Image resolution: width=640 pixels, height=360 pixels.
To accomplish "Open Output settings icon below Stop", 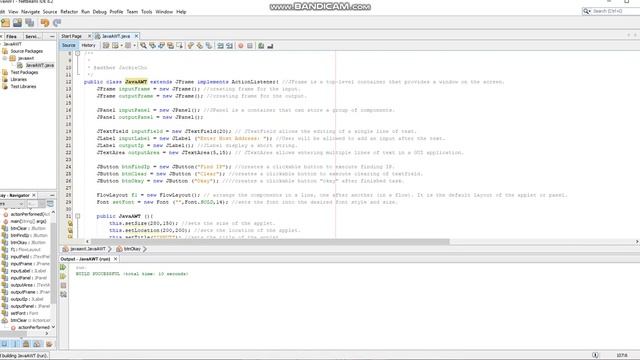I will 63,294.
